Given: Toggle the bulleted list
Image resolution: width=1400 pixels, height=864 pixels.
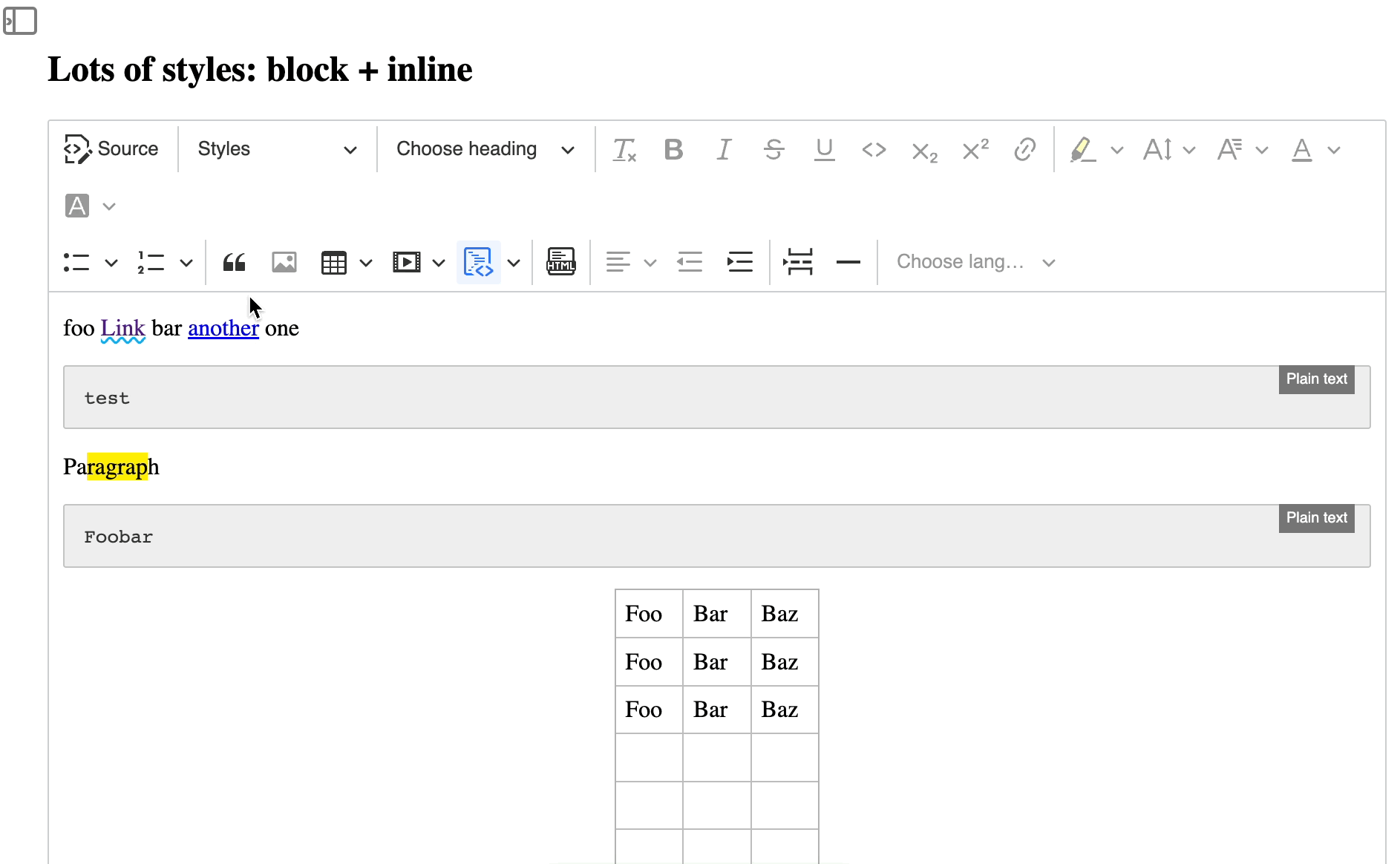Looking at the screenshot, I should click(x=77, y=261).
